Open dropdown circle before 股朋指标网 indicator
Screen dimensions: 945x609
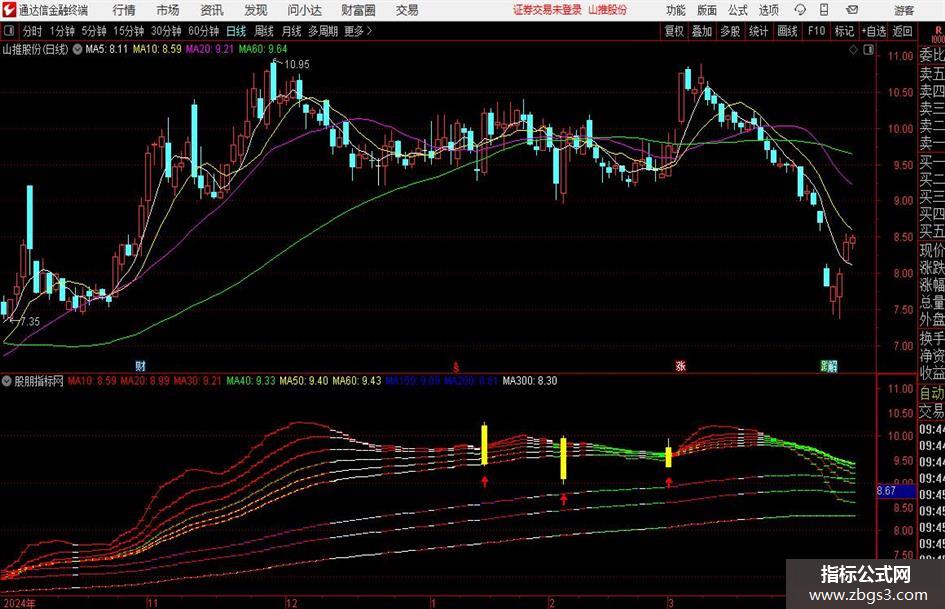click(7, 381)
